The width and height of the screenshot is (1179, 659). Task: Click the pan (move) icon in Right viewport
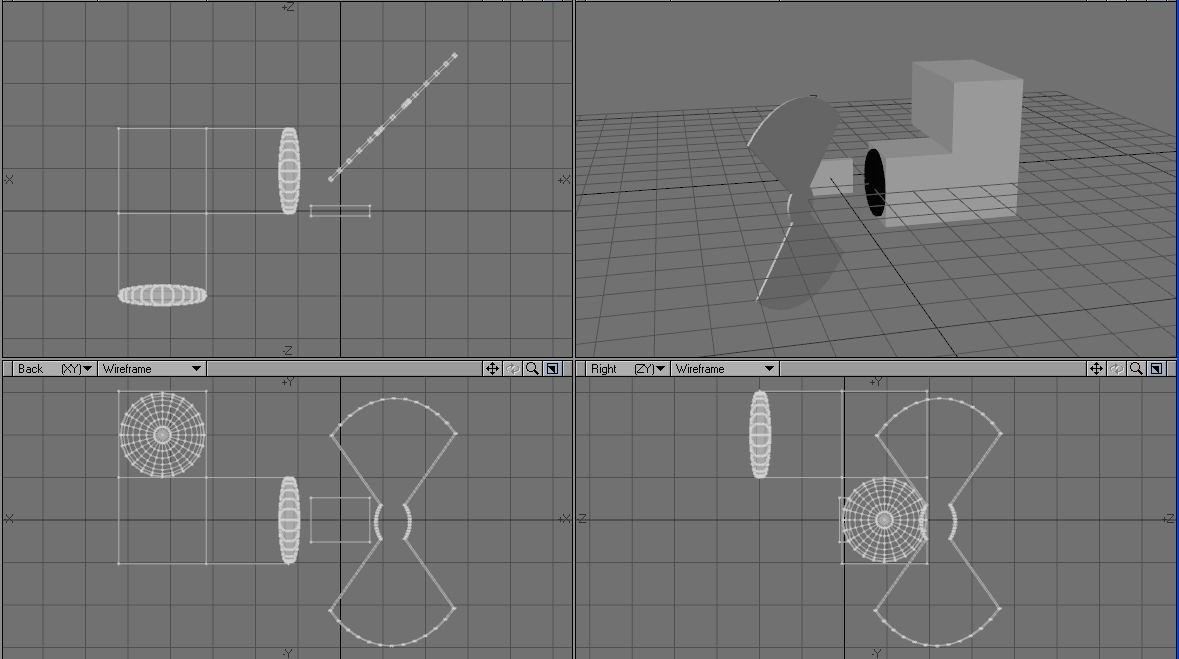pyautogui.click(x=1096, y=369)
